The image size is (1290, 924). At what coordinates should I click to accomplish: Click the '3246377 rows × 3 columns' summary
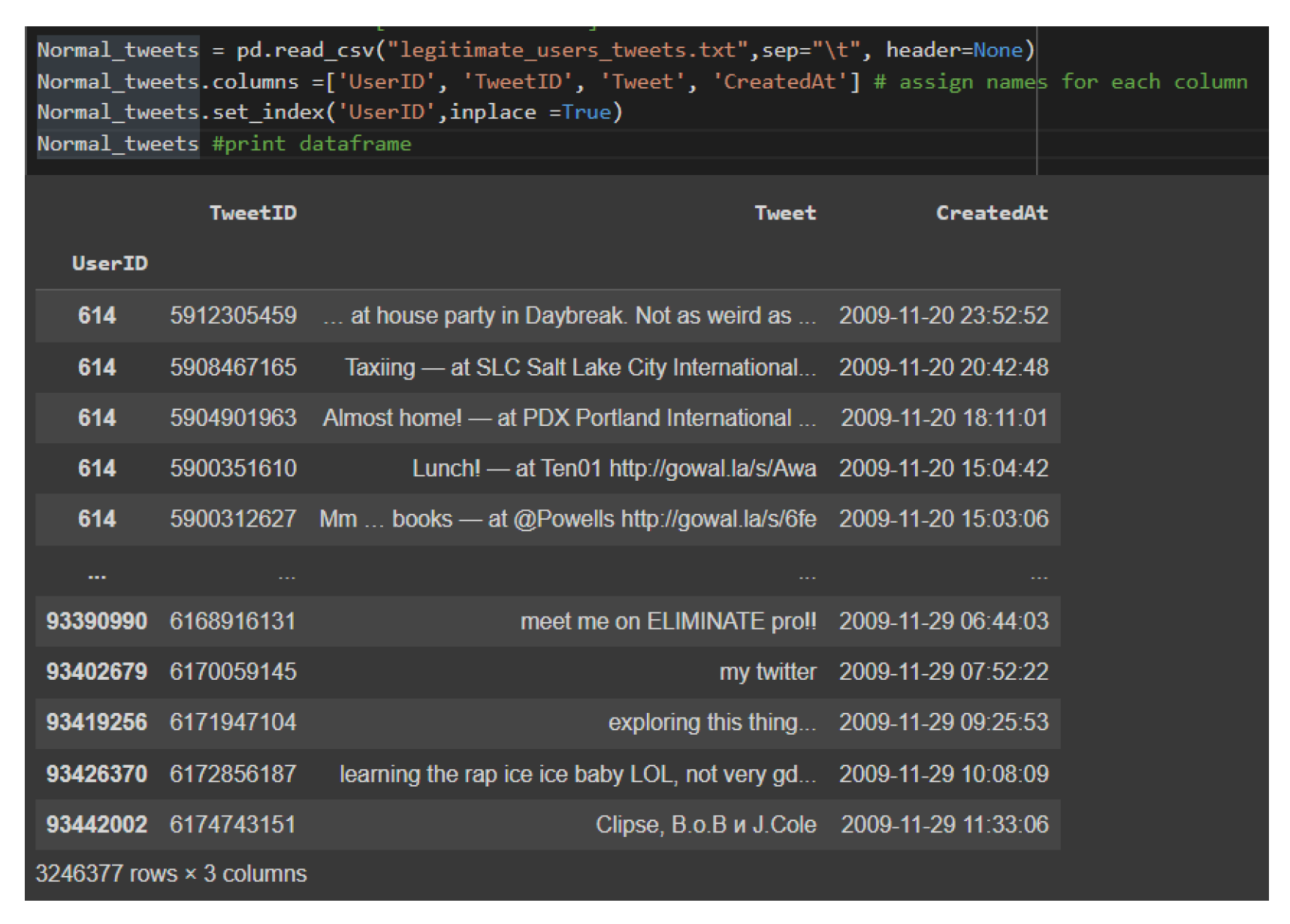(x=171, y=874)
